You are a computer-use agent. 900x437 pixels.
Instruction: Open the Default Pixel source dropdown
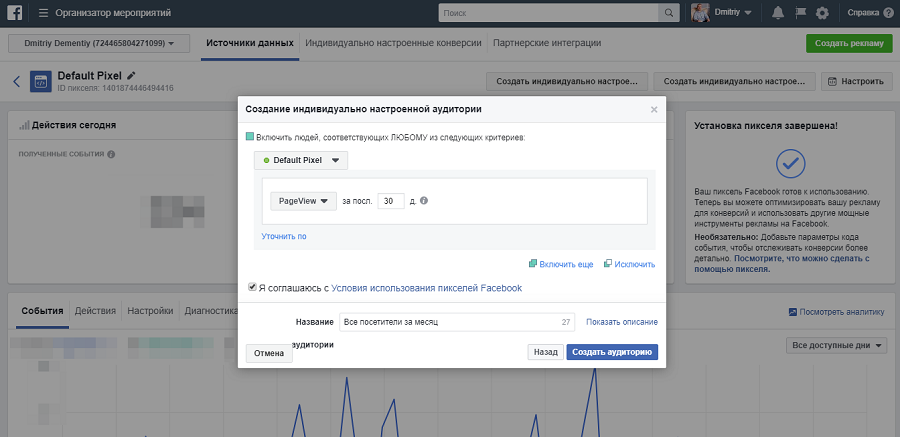coord(301,160)
